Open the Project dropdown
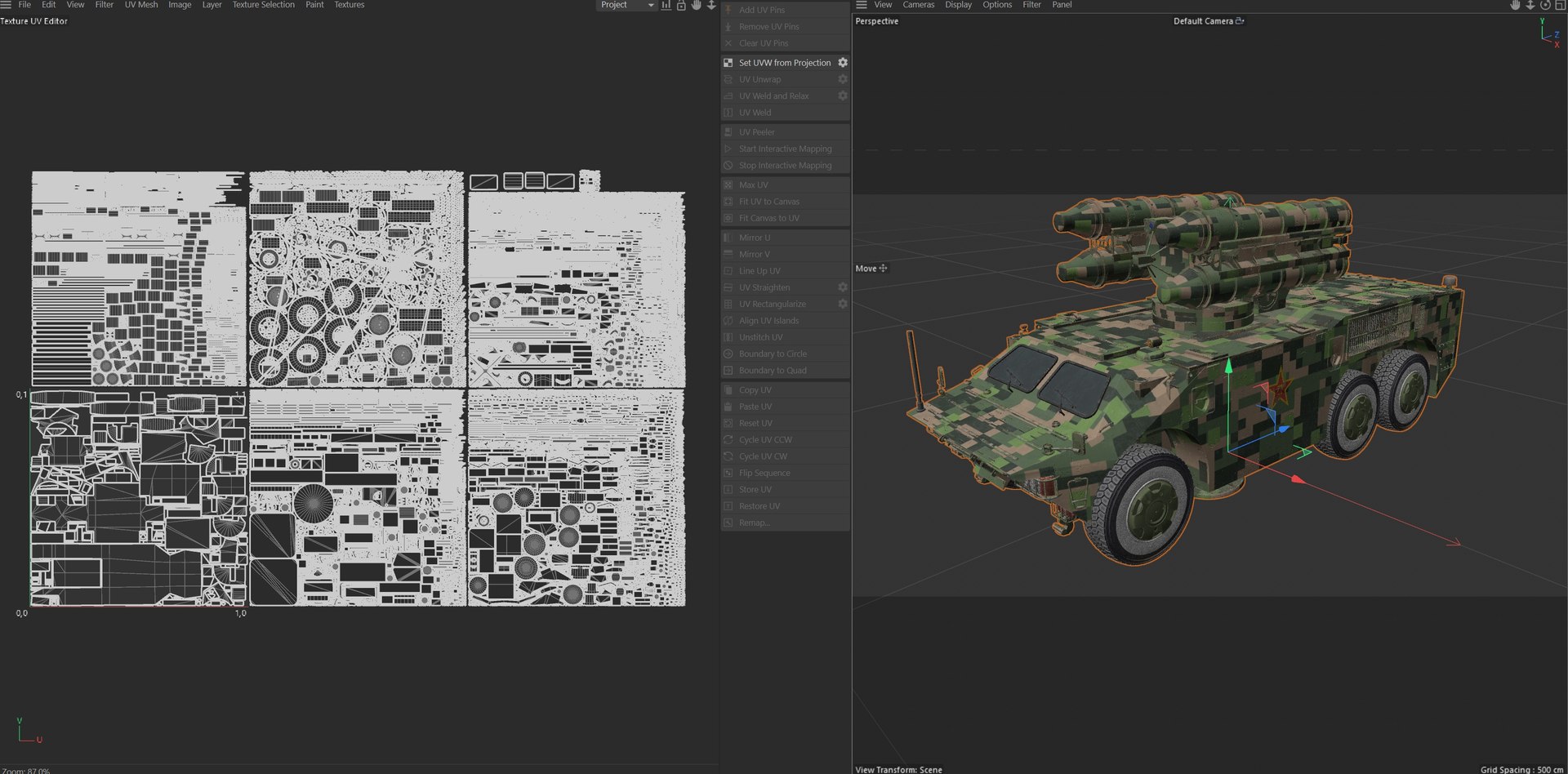This screenshot has height=774, width=1568. tap(626, 5)
